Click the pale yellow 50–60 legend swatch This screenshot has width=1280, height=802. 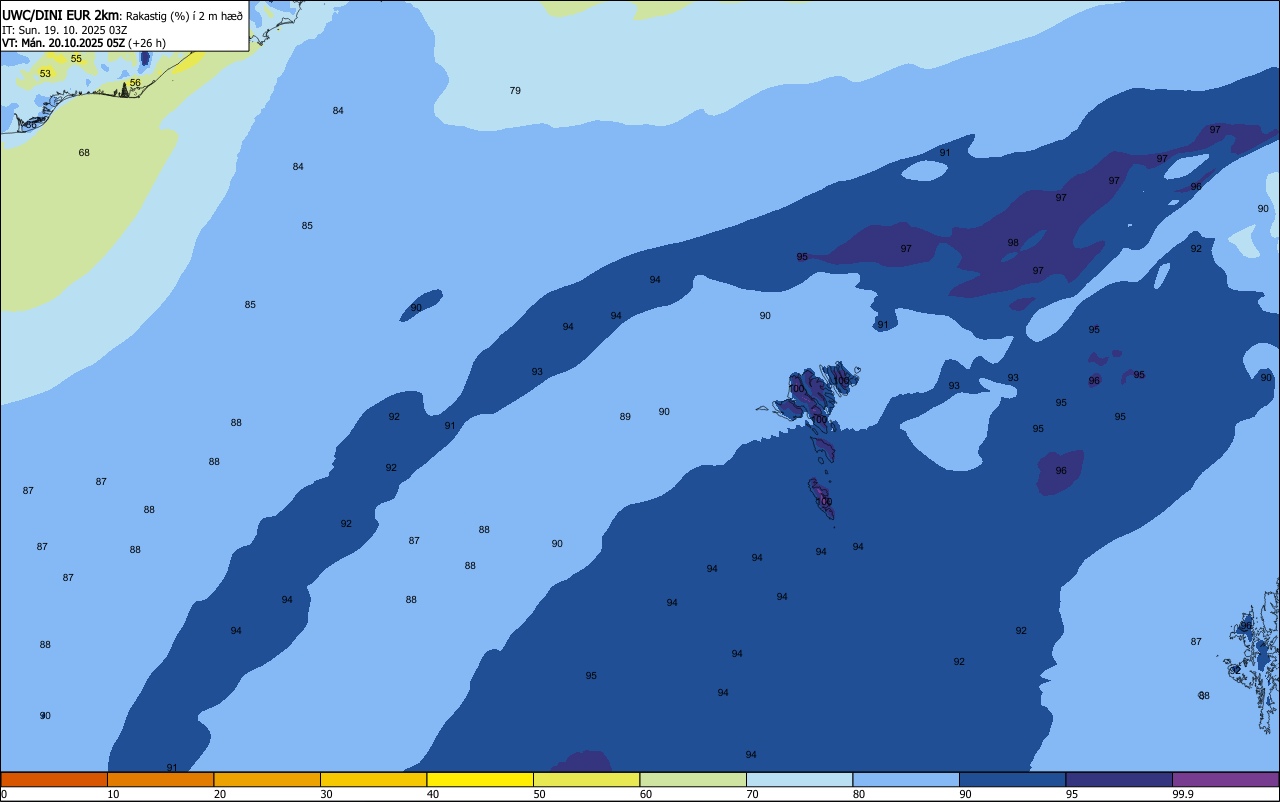pyautogui.click(x=586, y=779)
